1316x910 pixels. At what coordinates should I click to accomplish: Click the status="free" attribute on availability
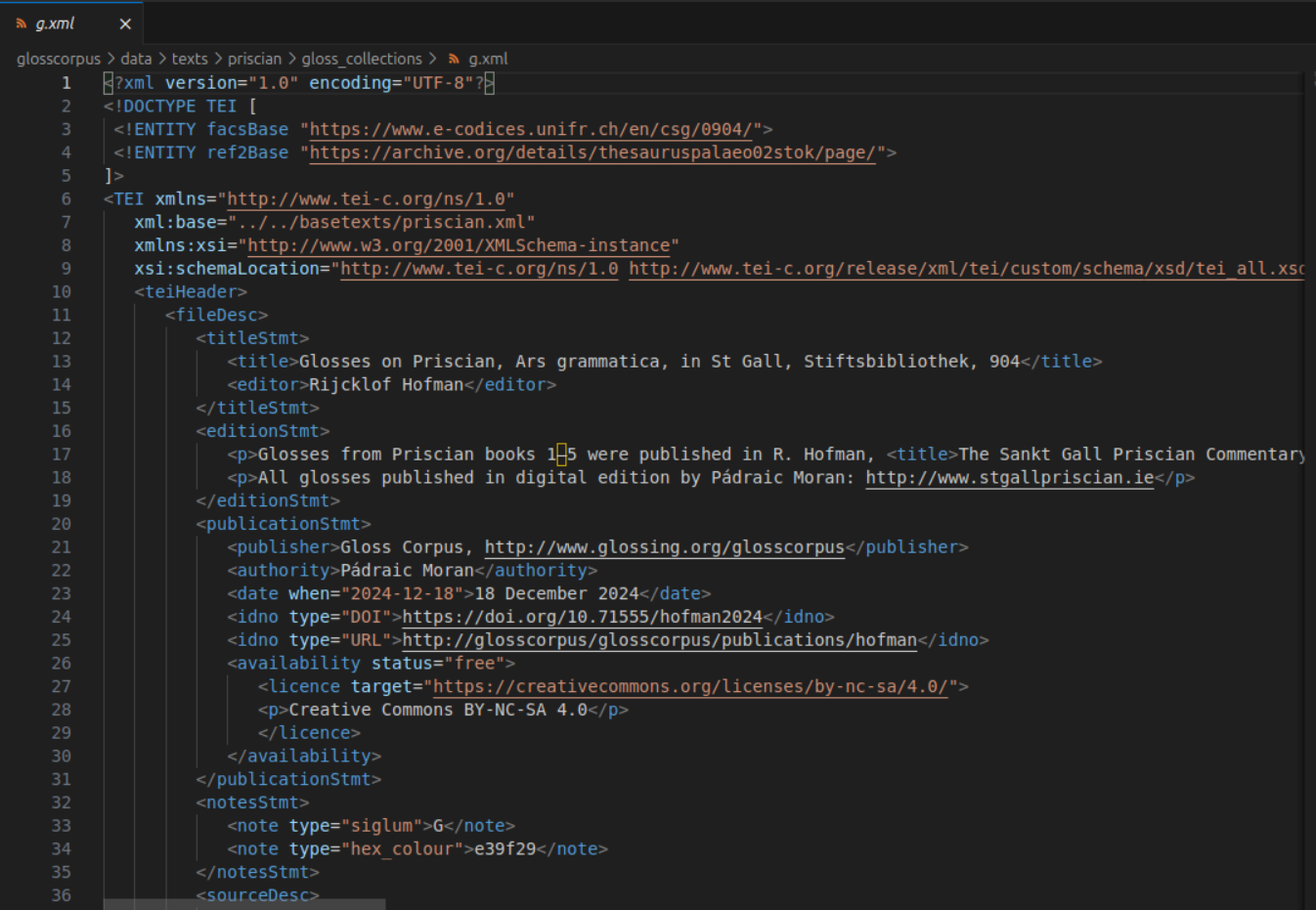coord(438,664)
